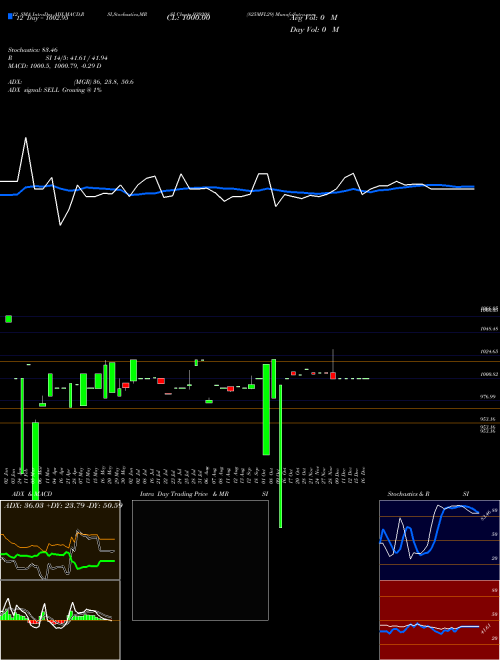The image size is (500, 660).
Task: Click the blue 12-day SMA legend square
Action: 10,16
